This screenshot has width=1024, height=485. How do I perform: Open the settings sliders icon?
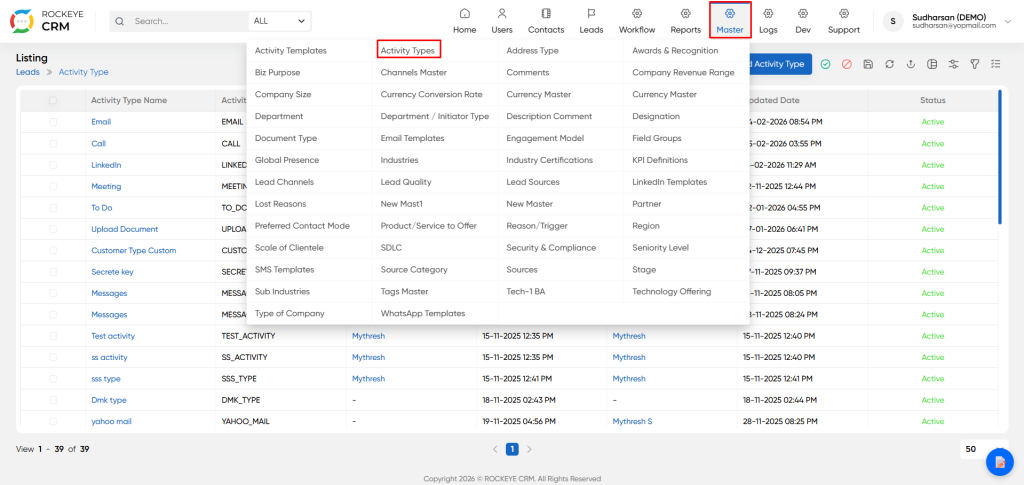953,64
